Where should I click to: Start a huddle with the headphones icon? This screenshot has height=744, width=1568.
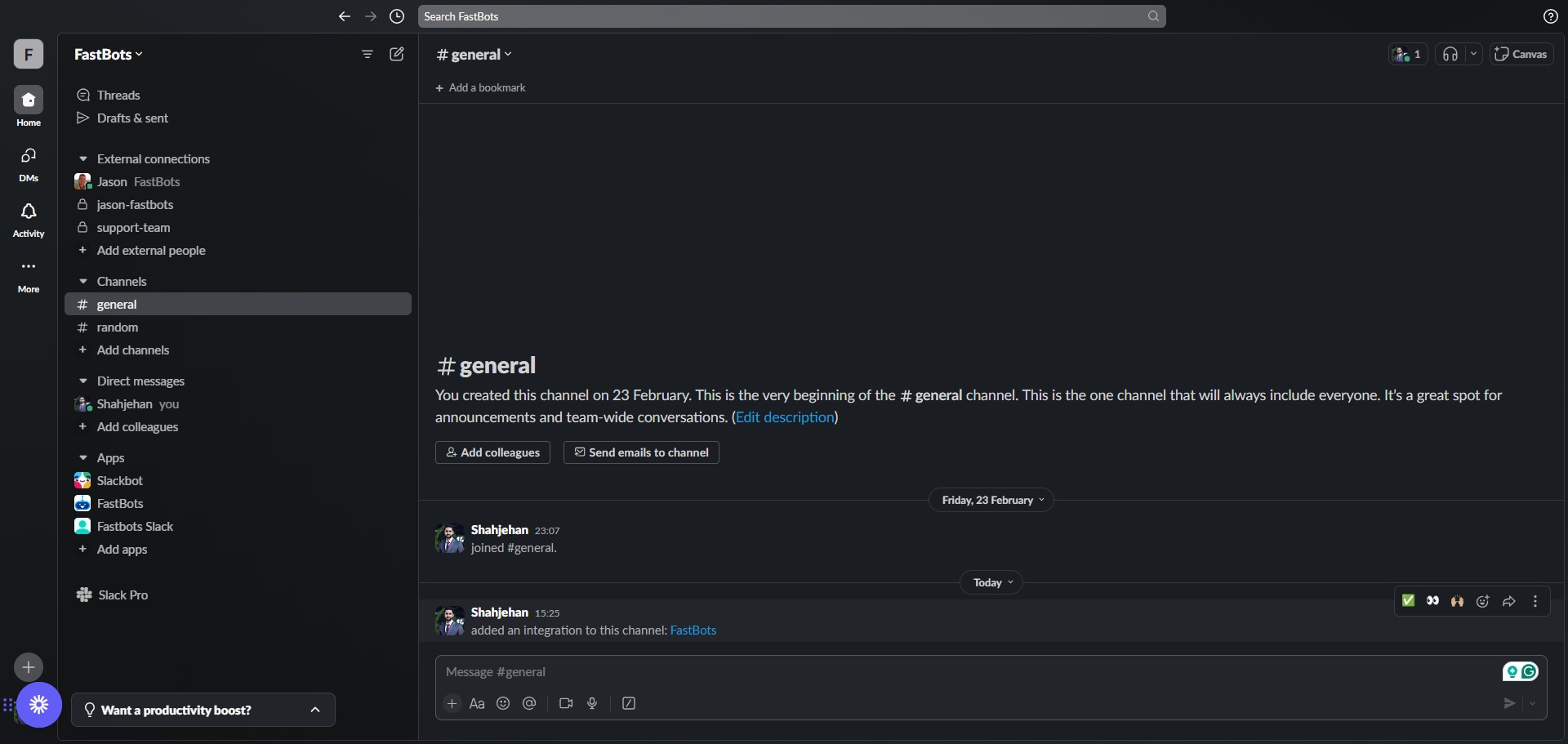(x=1450, y=54)
